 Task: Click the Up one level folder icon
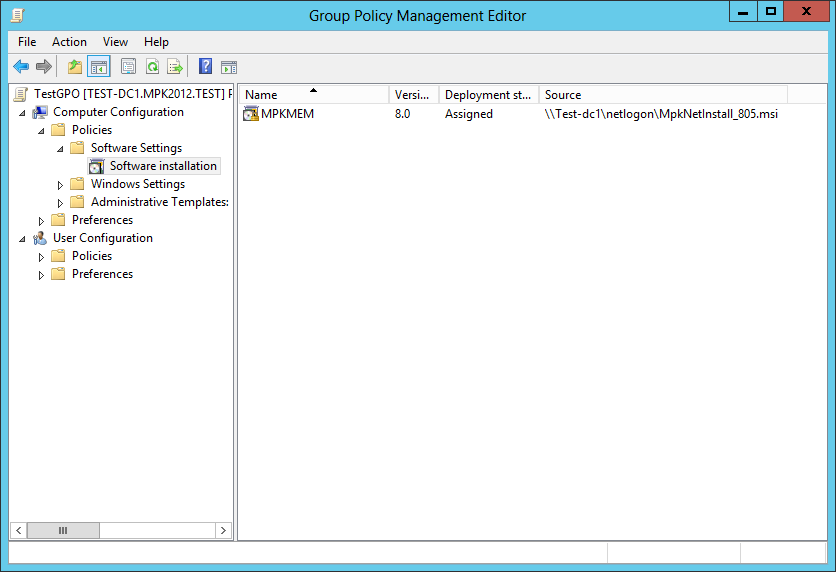(x=75, y=67)
